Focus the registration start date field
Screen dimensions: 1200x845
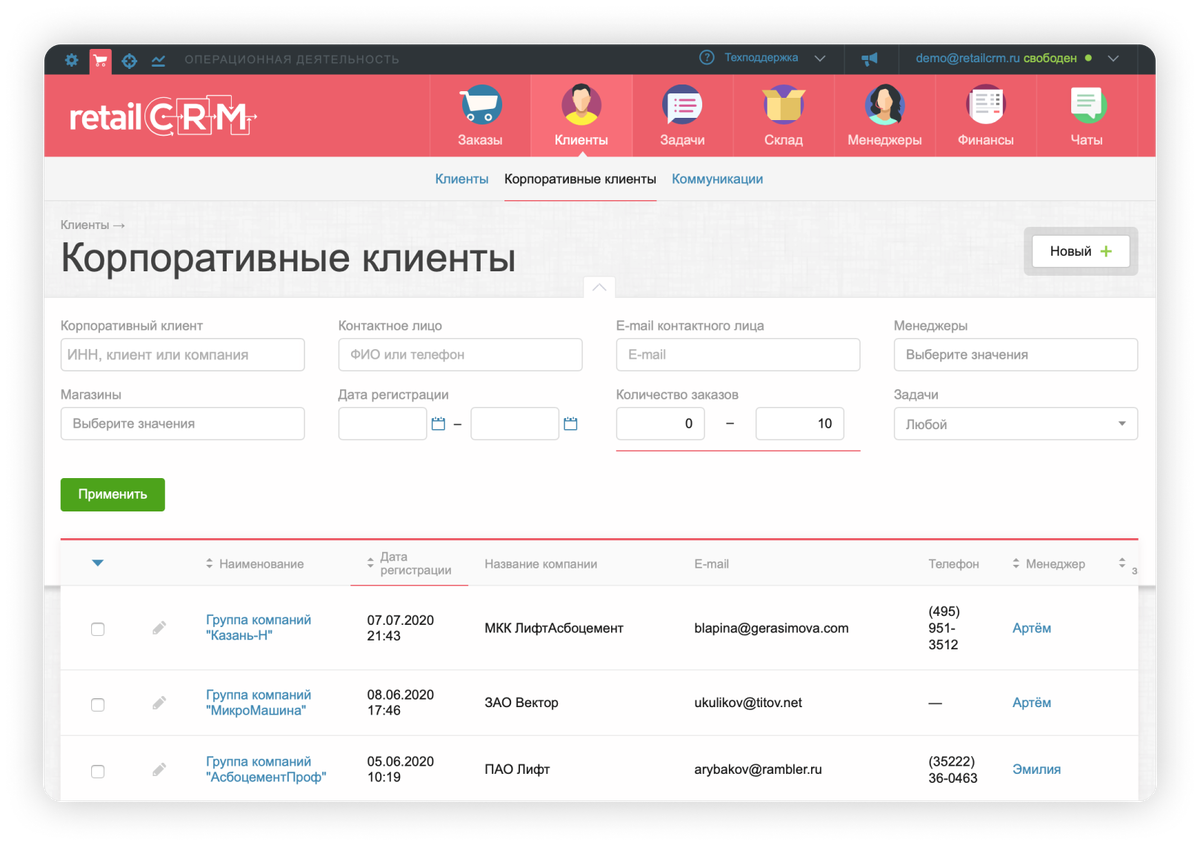(383, 424)
